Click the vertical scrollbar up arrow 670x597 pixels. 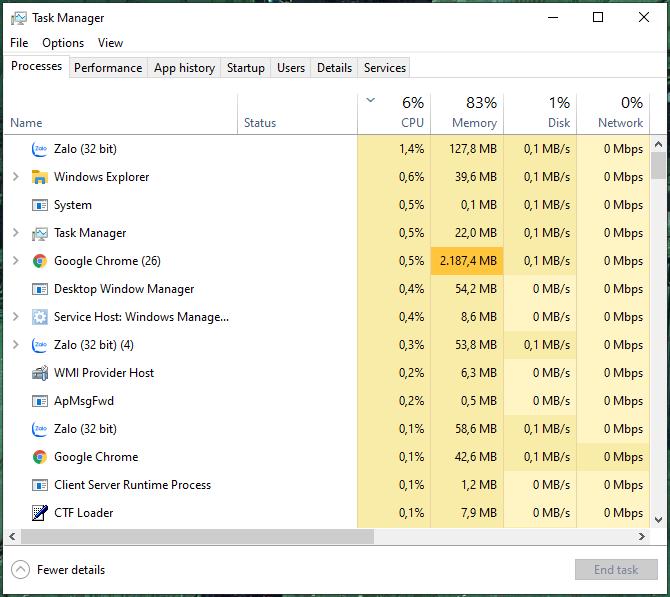click(658, 144)
